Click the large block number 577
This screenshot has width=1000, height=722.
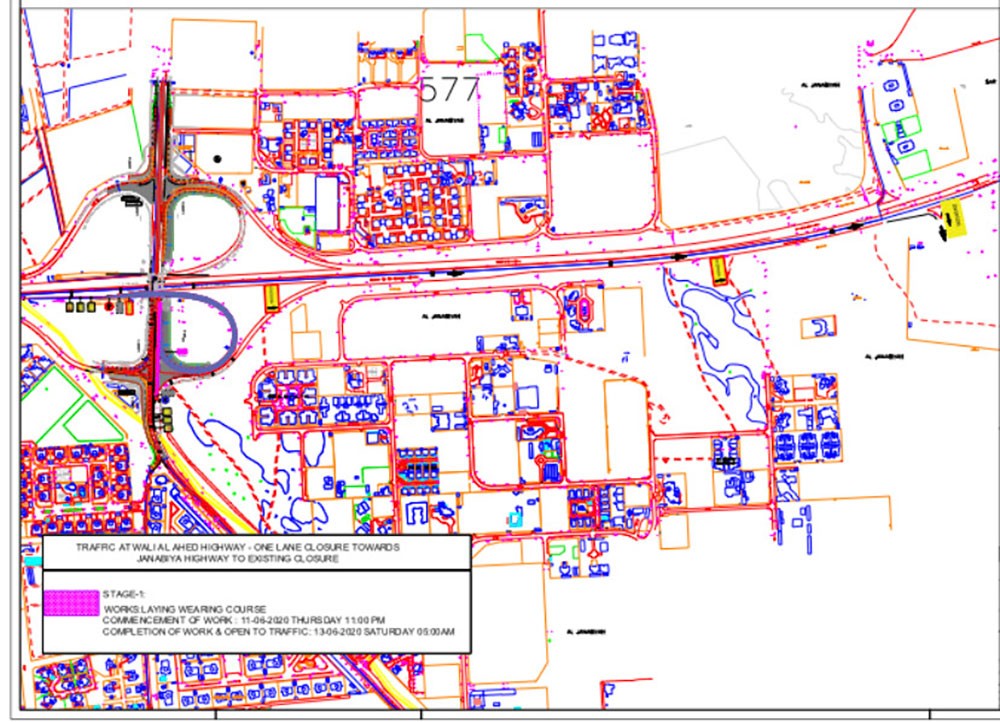point(450,90)
